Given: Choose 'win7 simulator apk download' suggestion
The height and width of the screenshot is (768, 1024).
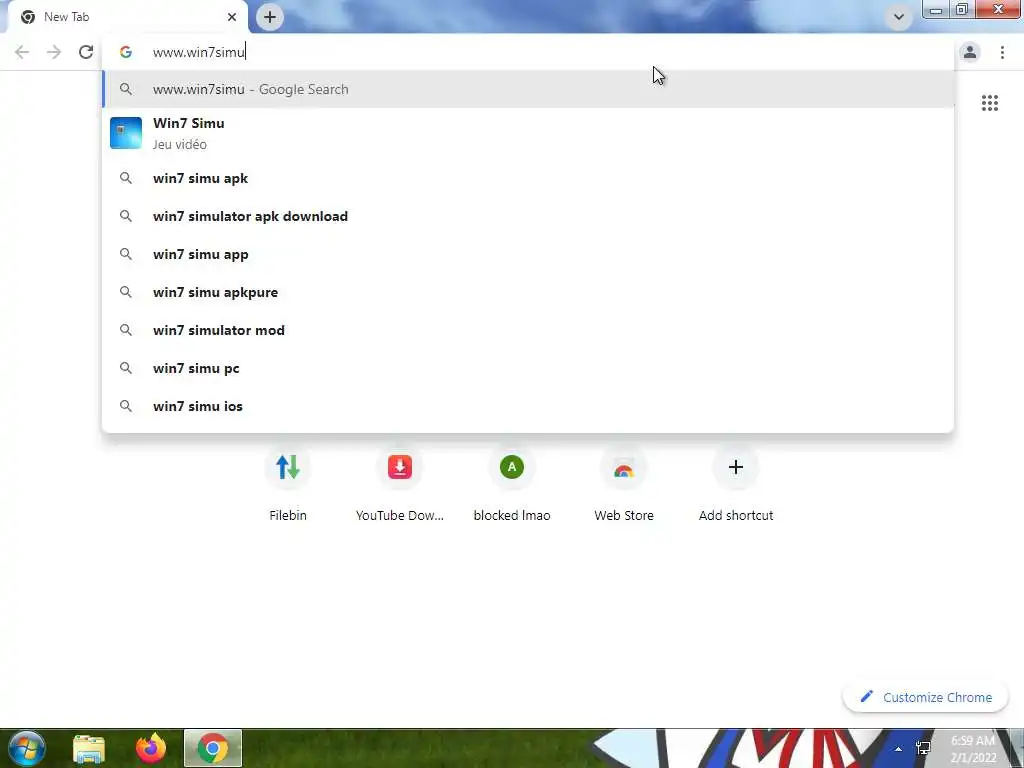Looking at the screenshot, I should tap(528, 216).
